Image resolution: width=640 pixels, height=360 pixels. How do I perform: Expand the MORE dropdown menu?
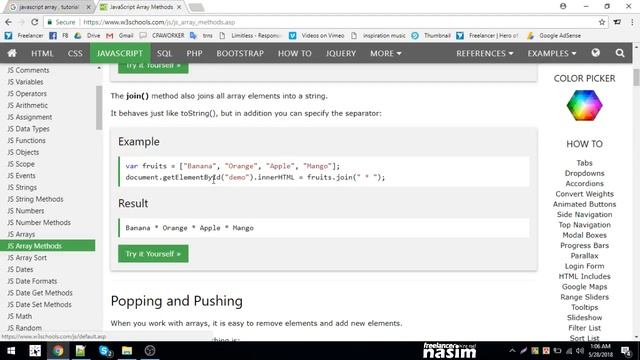tap(386, 53)
